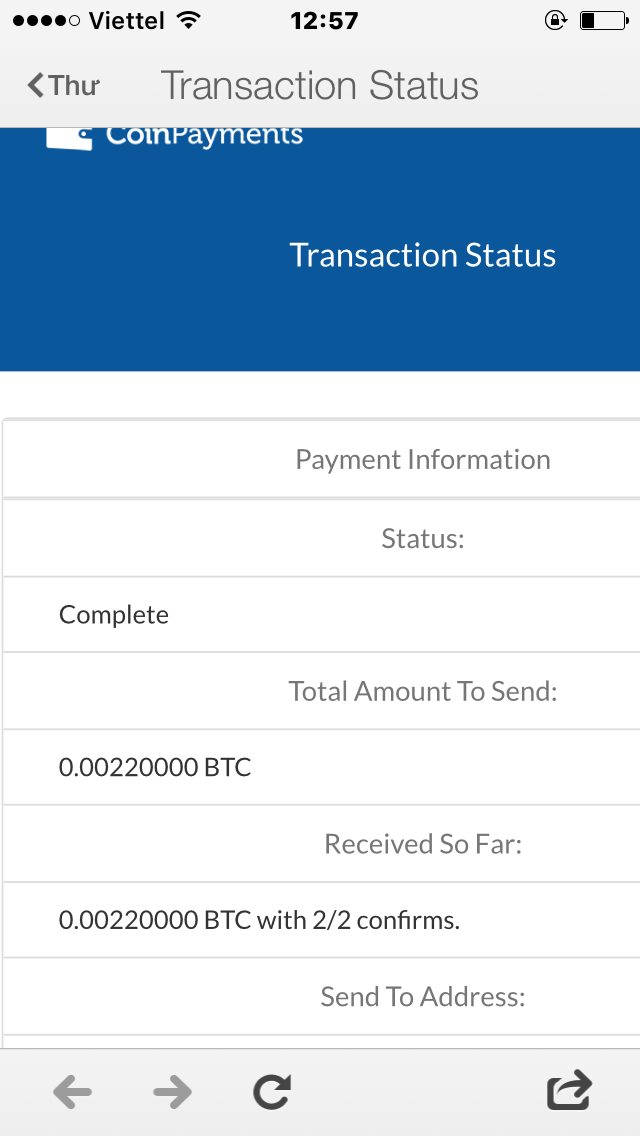
Task: Go forward using the bottom right-pointing arrow
Action: (x=172, y=1091)
